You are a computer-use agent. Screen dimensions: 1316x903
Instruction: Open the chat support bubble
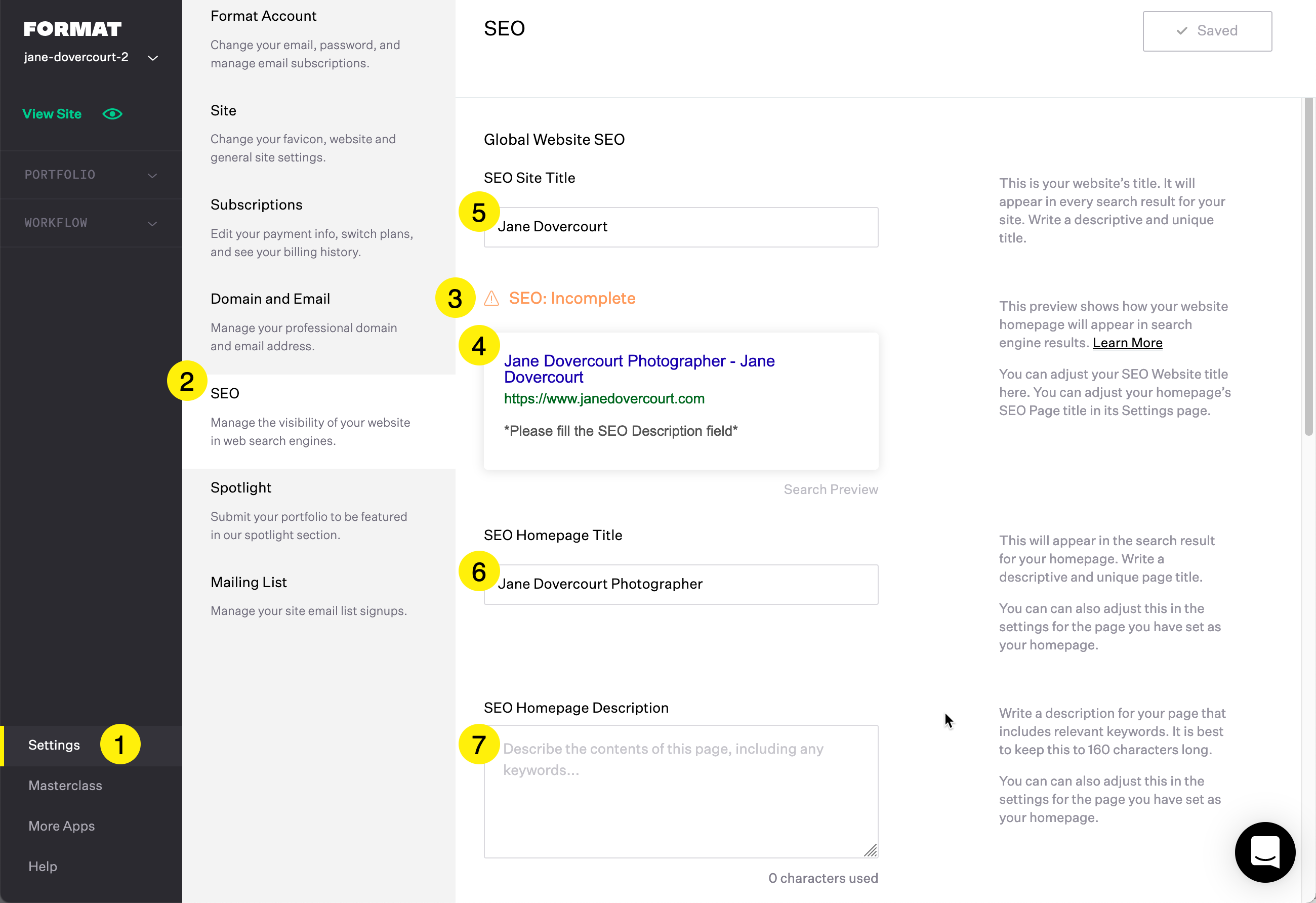[x=1265, y=852]
